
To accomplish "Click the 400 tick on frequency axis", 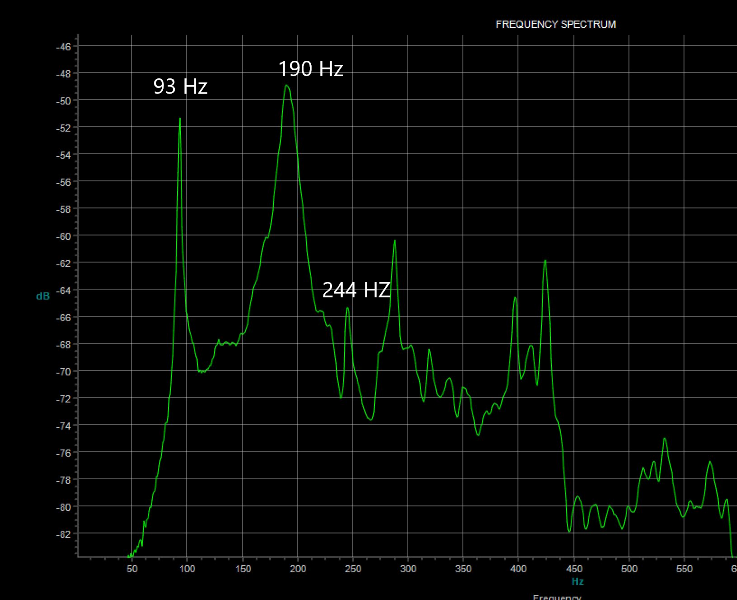I will pyautogui.click(x=518, y=569).
